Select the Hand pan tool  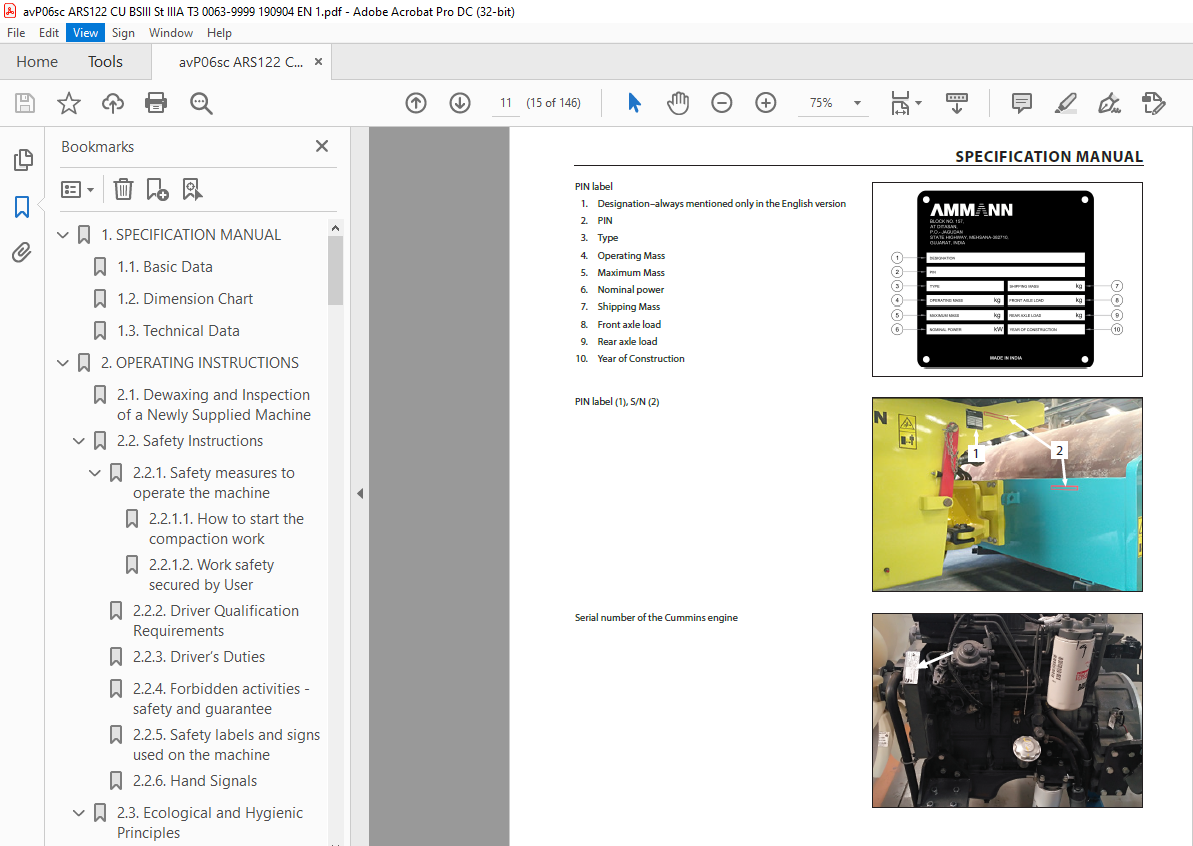tap(677, 103)
